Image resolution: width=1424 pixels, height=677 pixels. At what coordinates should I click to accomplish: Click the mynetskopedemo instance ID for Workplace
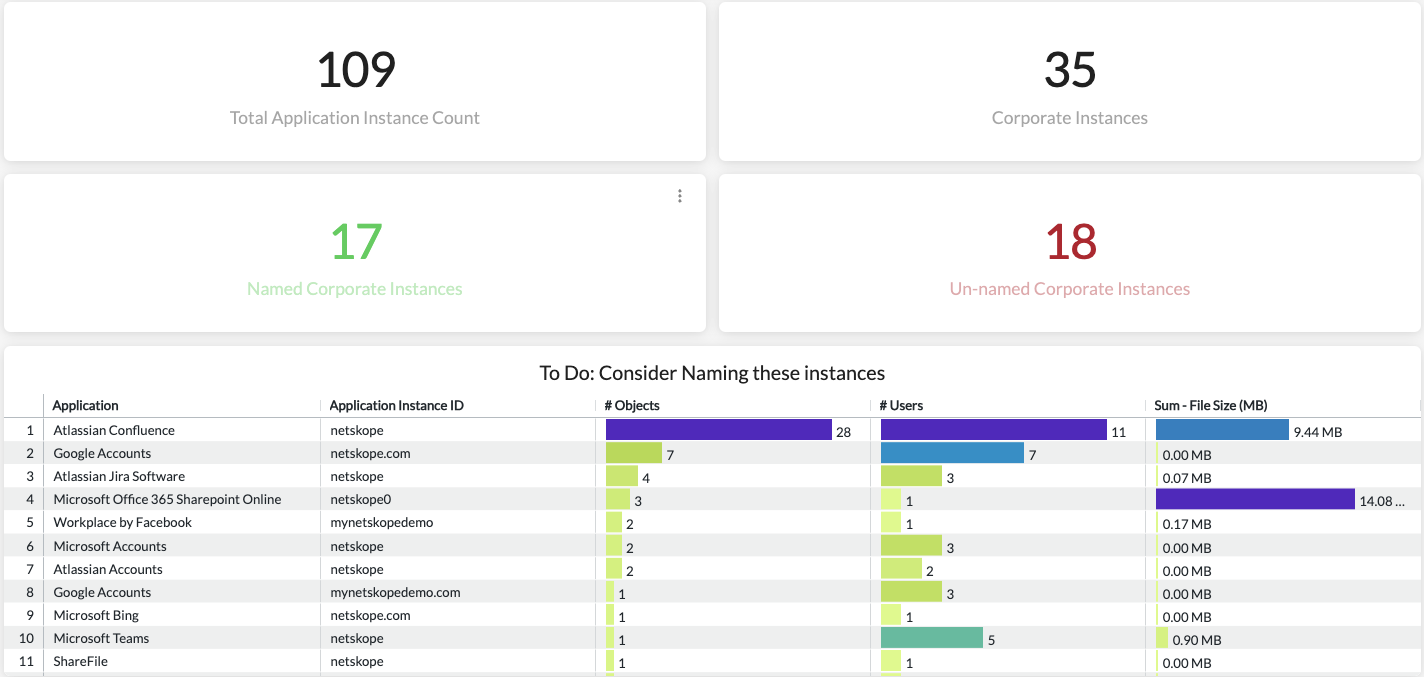click(381, 522)
